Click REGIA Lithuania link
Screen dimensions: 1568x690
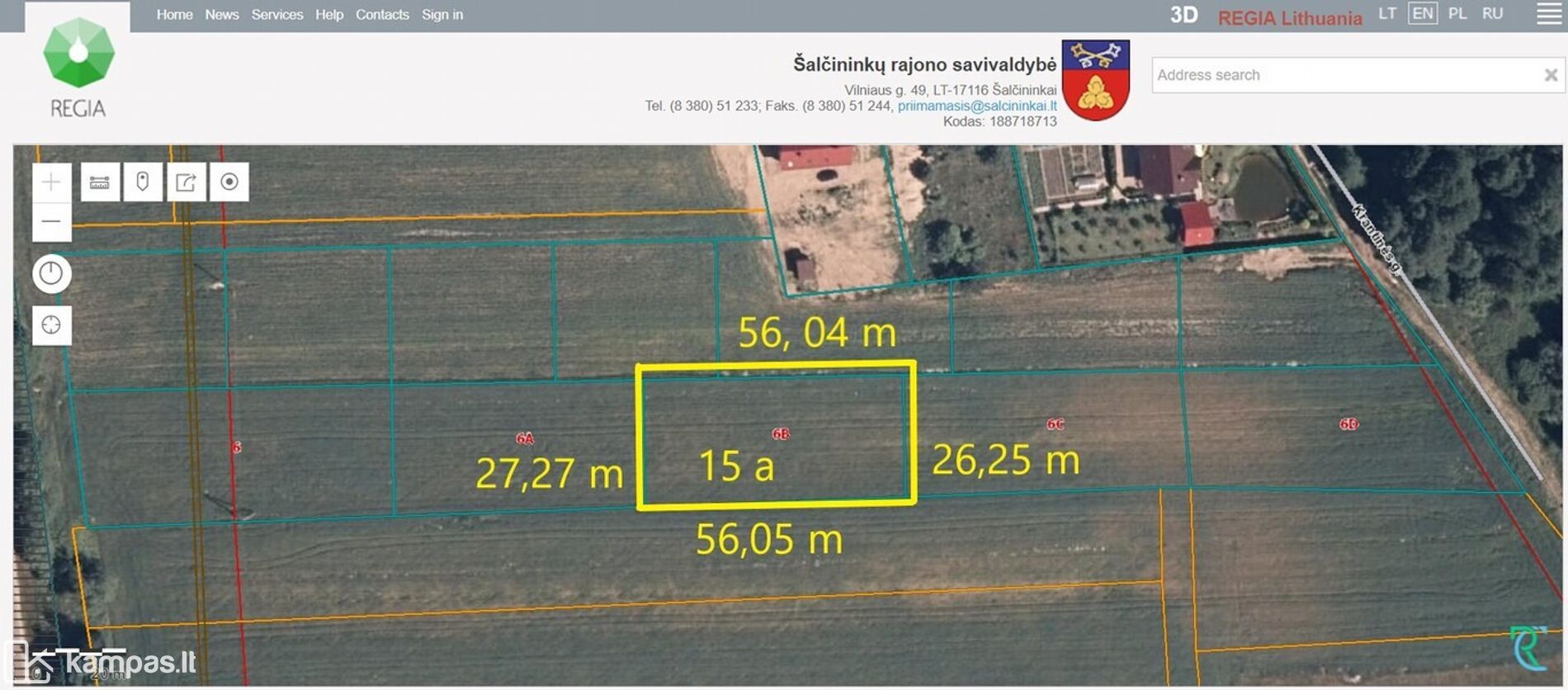click(1290, 17)
